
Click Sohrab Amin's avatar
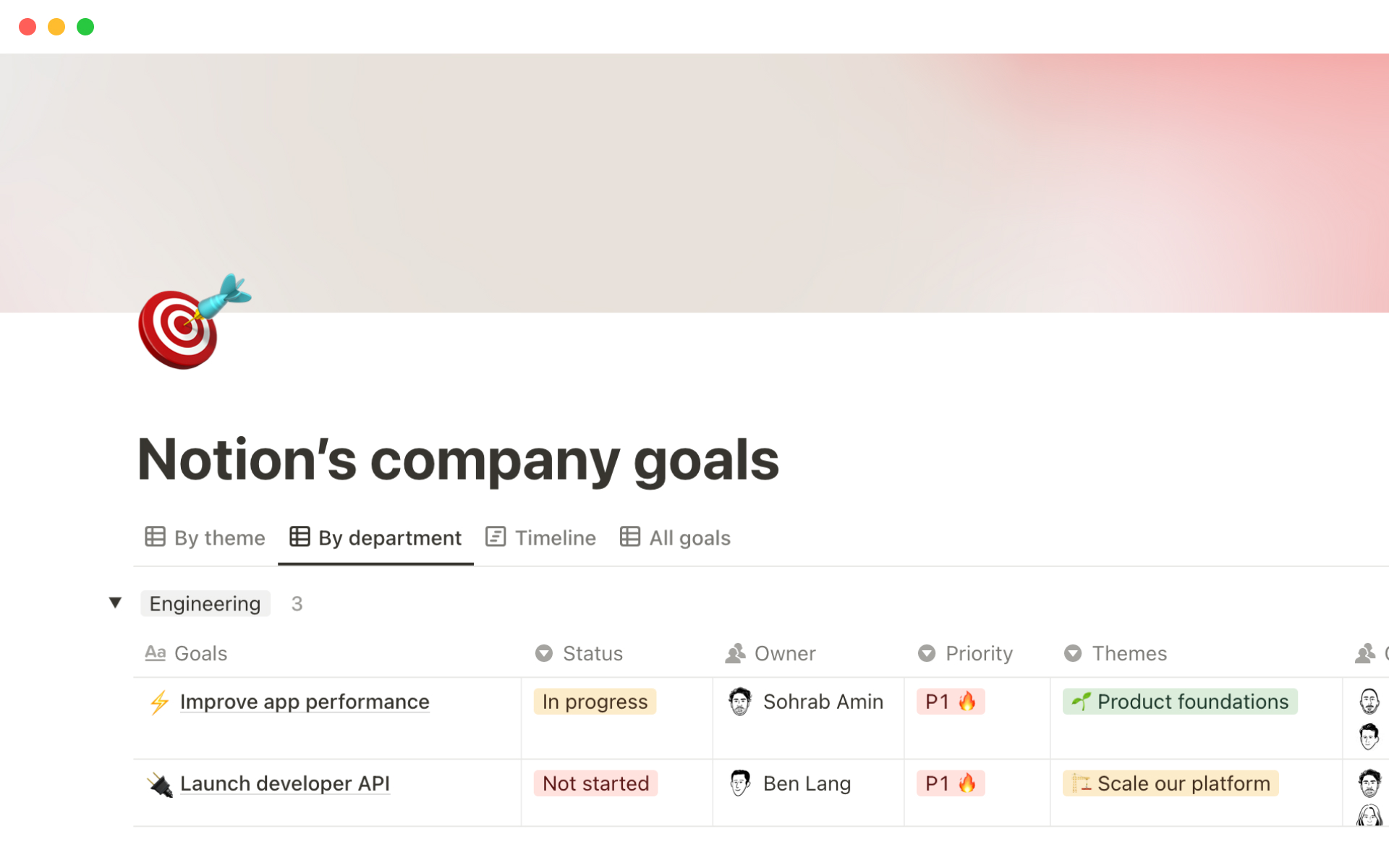point(740,702)
